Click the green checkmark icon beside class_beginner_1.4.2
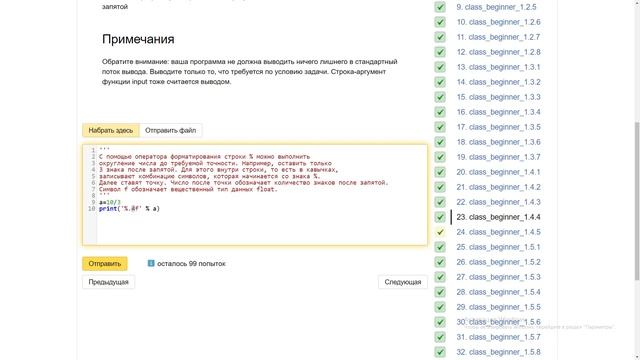 (440, 187)
